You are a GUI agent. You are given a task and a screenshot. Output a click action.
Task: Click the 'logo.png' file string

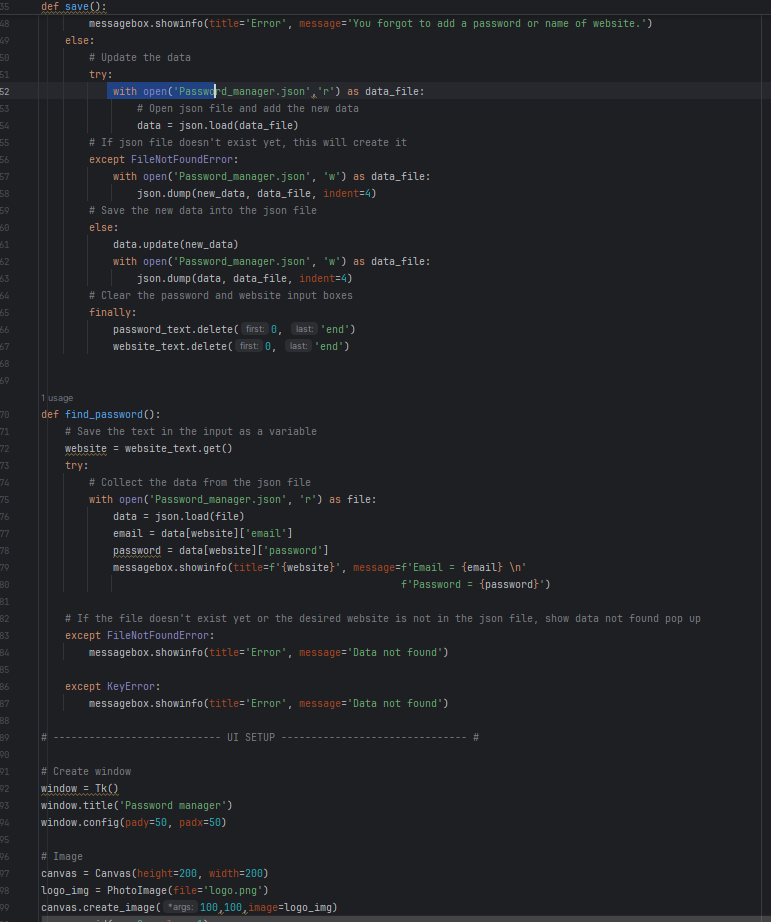point(238,890)
